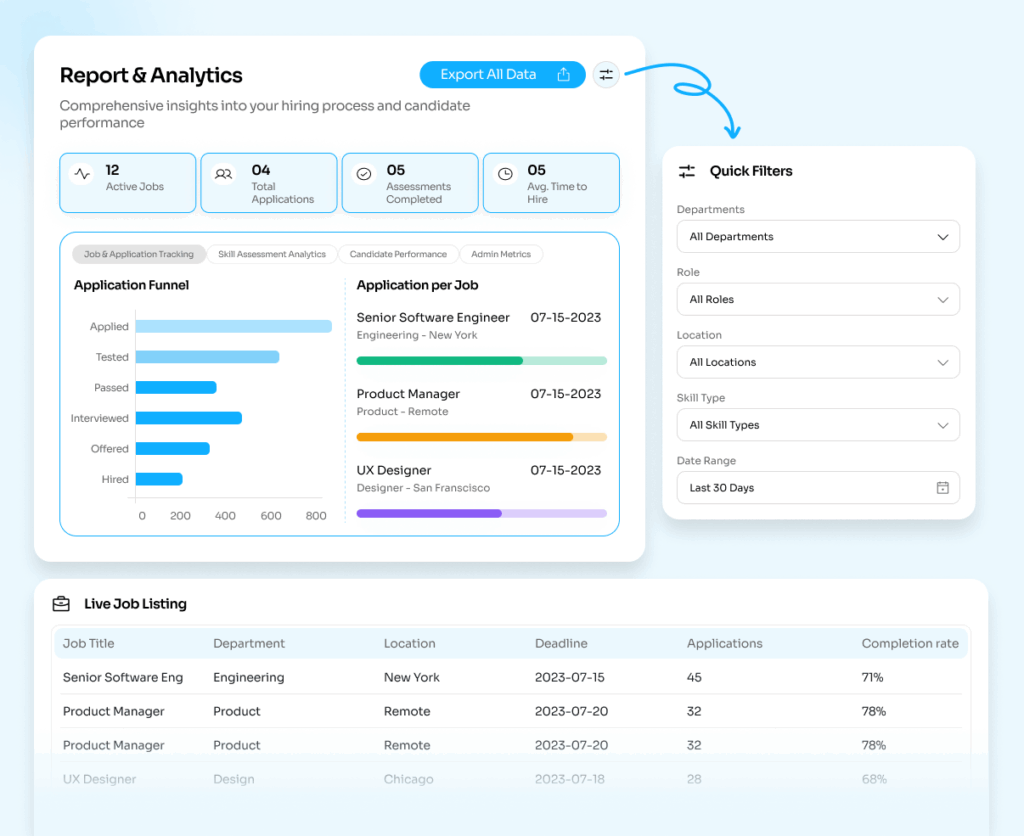Click the Tested funnel bar

pos(208,357)
